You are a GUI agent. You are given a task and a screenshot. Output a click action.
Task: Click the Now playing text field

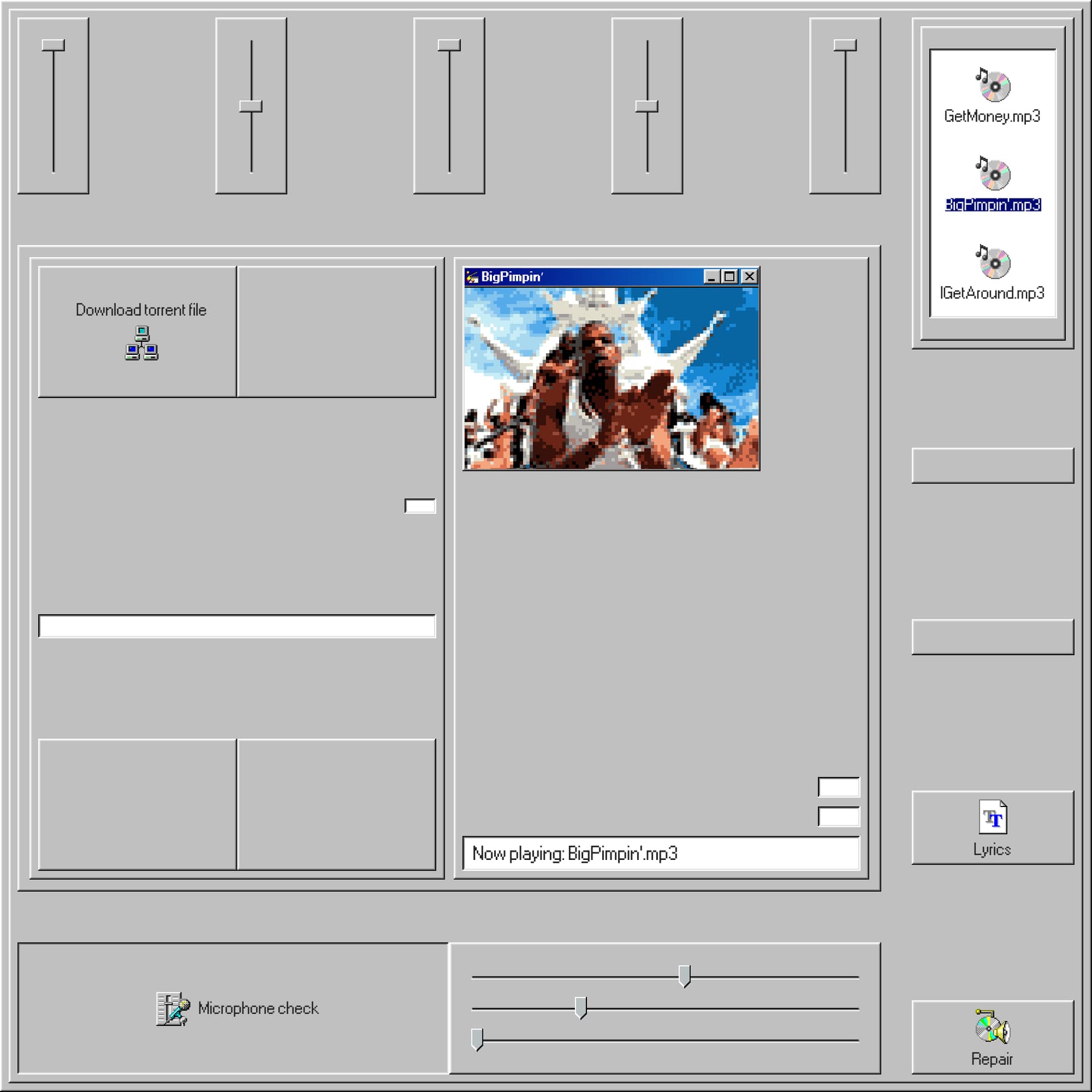pos(661,853)
